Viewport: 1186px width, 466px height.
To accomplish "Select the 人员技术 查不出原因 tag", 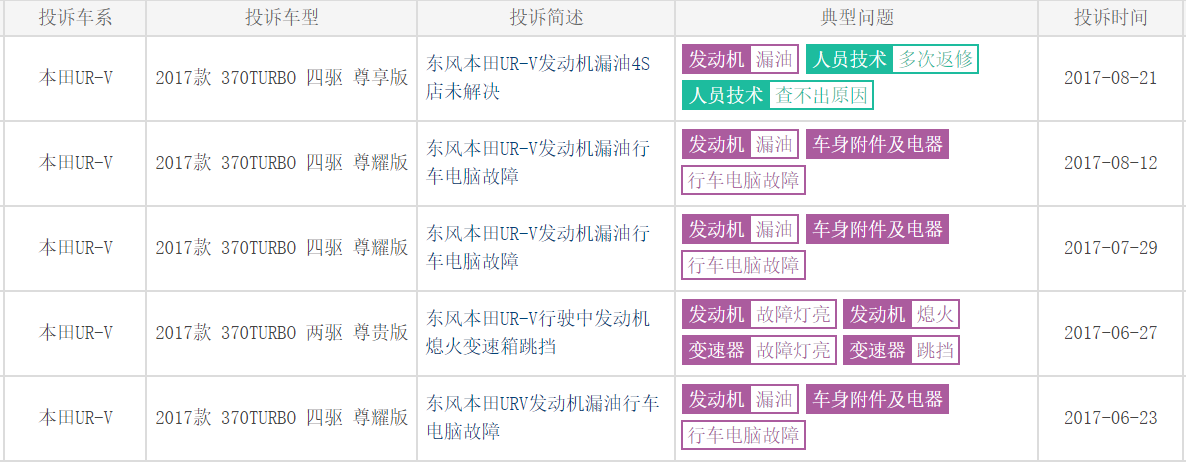I will [x=778, y=95].
